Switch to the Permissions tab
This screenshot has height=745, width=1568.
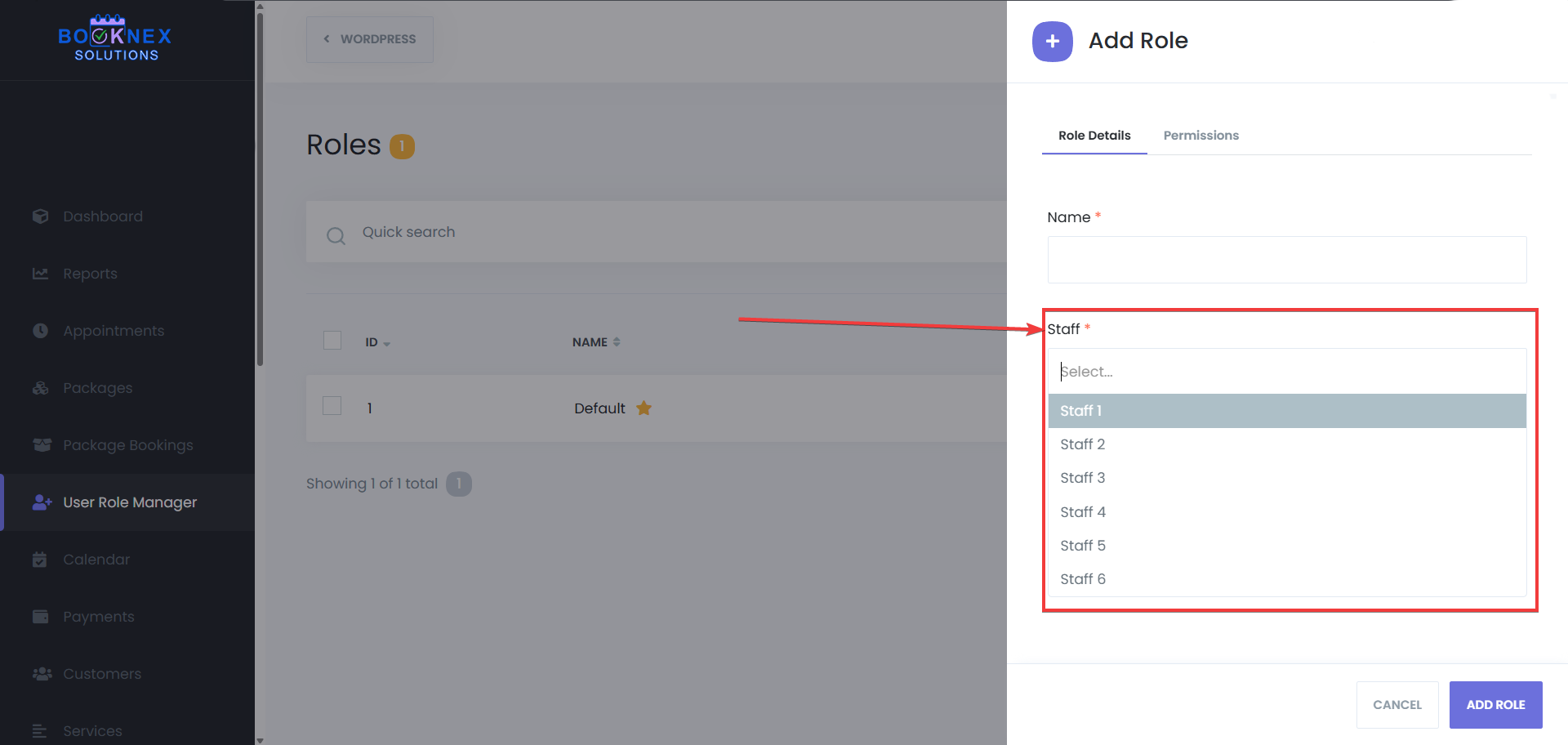(1200, 136)
